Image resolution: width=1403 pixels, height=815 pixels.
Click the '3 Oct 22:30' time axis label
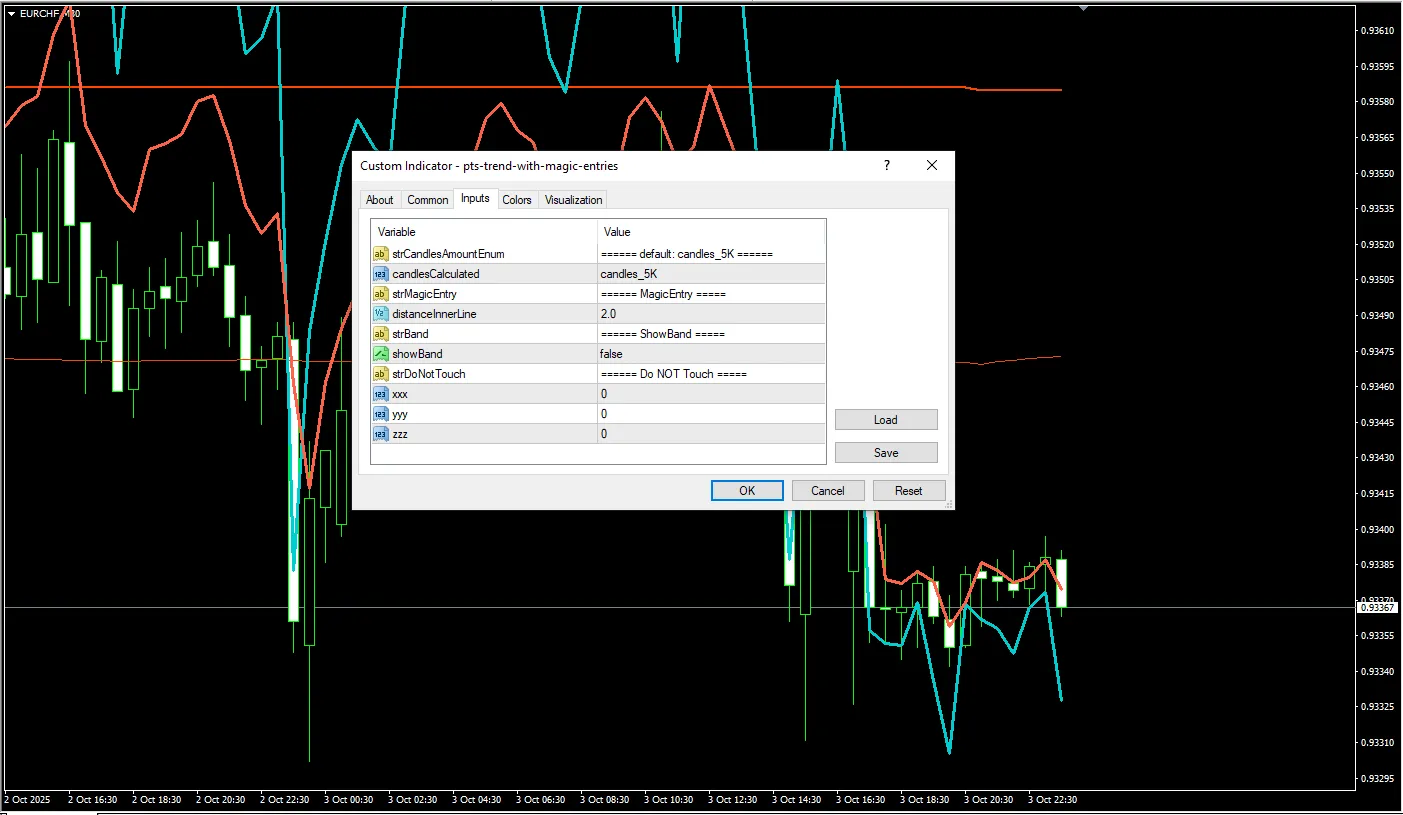1052,800
